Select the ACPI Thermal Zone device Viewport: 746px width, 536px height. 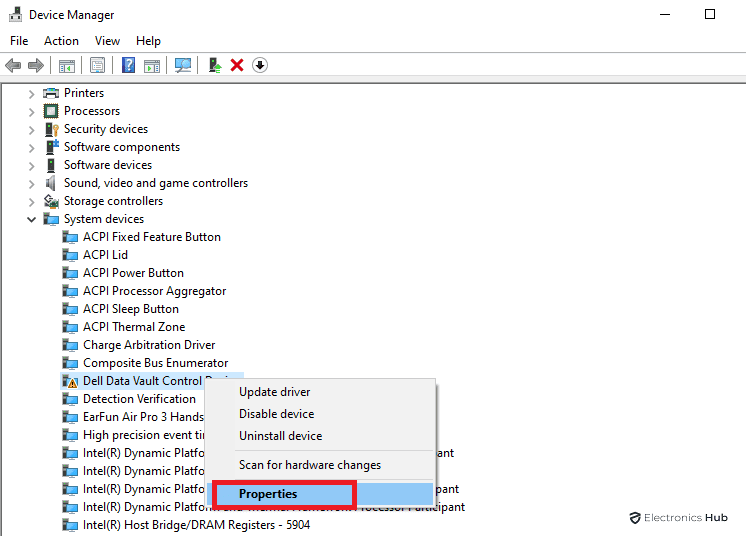pos(133,327)
